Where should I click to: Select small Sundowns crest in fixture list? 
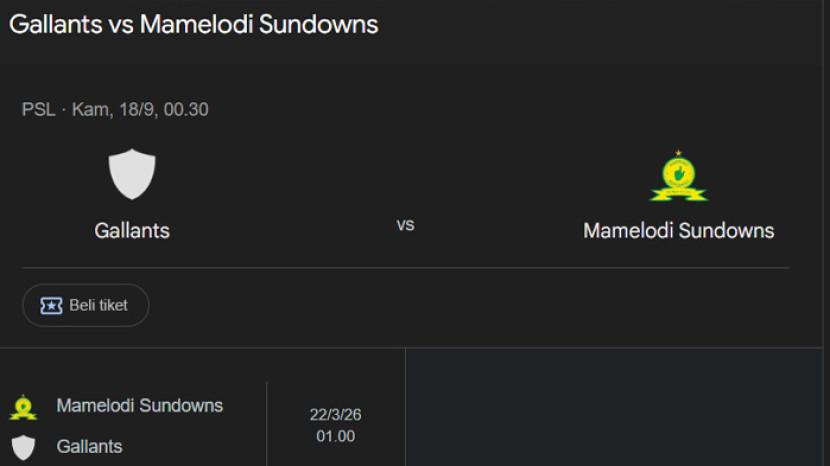tap(23, 407)
